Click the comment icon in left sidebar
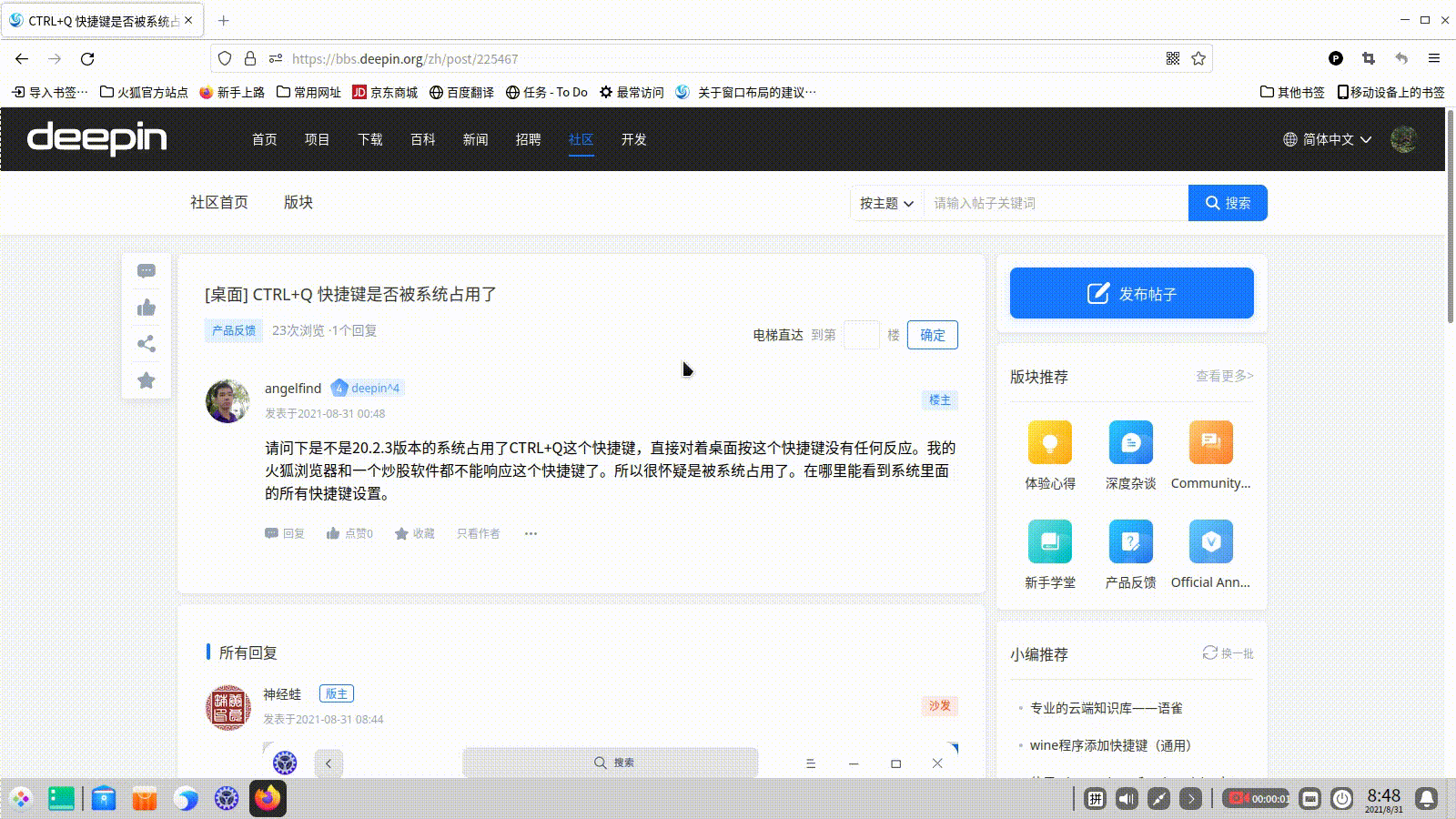This screenshot has width=1456, height=819. [x=147, y=271]
